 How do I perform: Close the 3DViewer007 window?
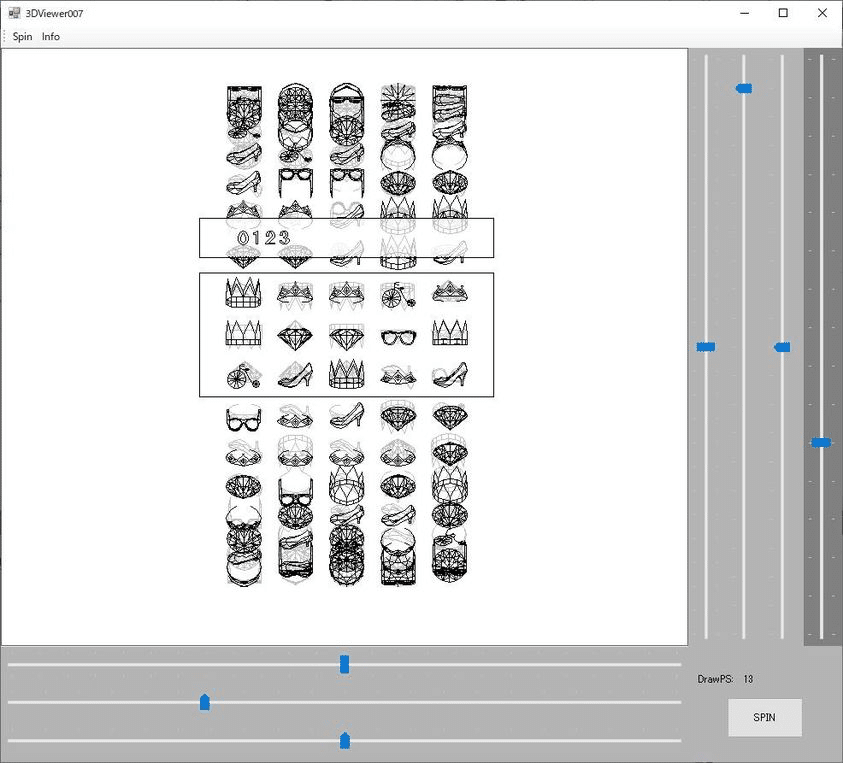pyautogui.click(x=823, y=13)
